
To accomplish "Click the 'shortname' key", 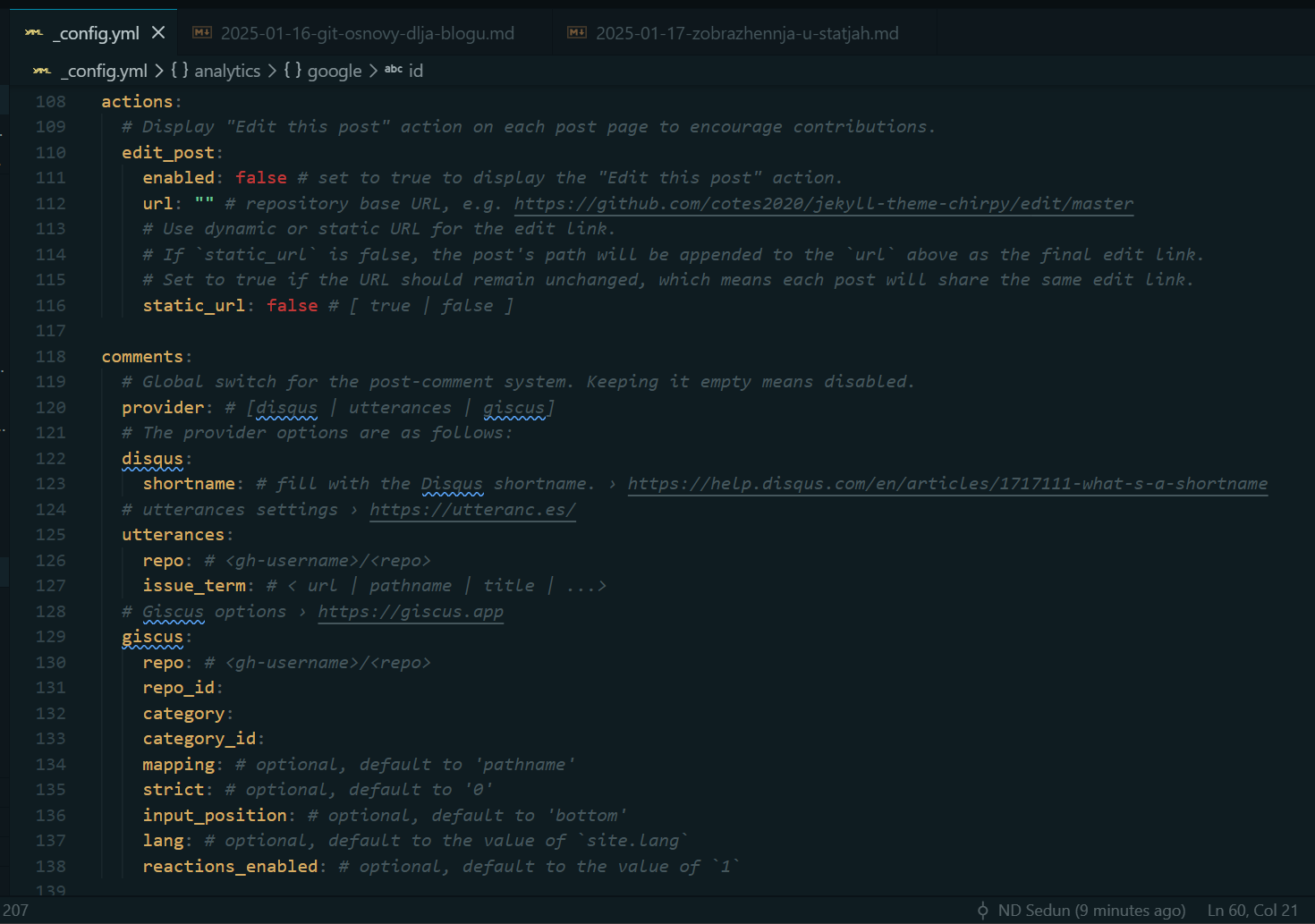I will point(189,484).
